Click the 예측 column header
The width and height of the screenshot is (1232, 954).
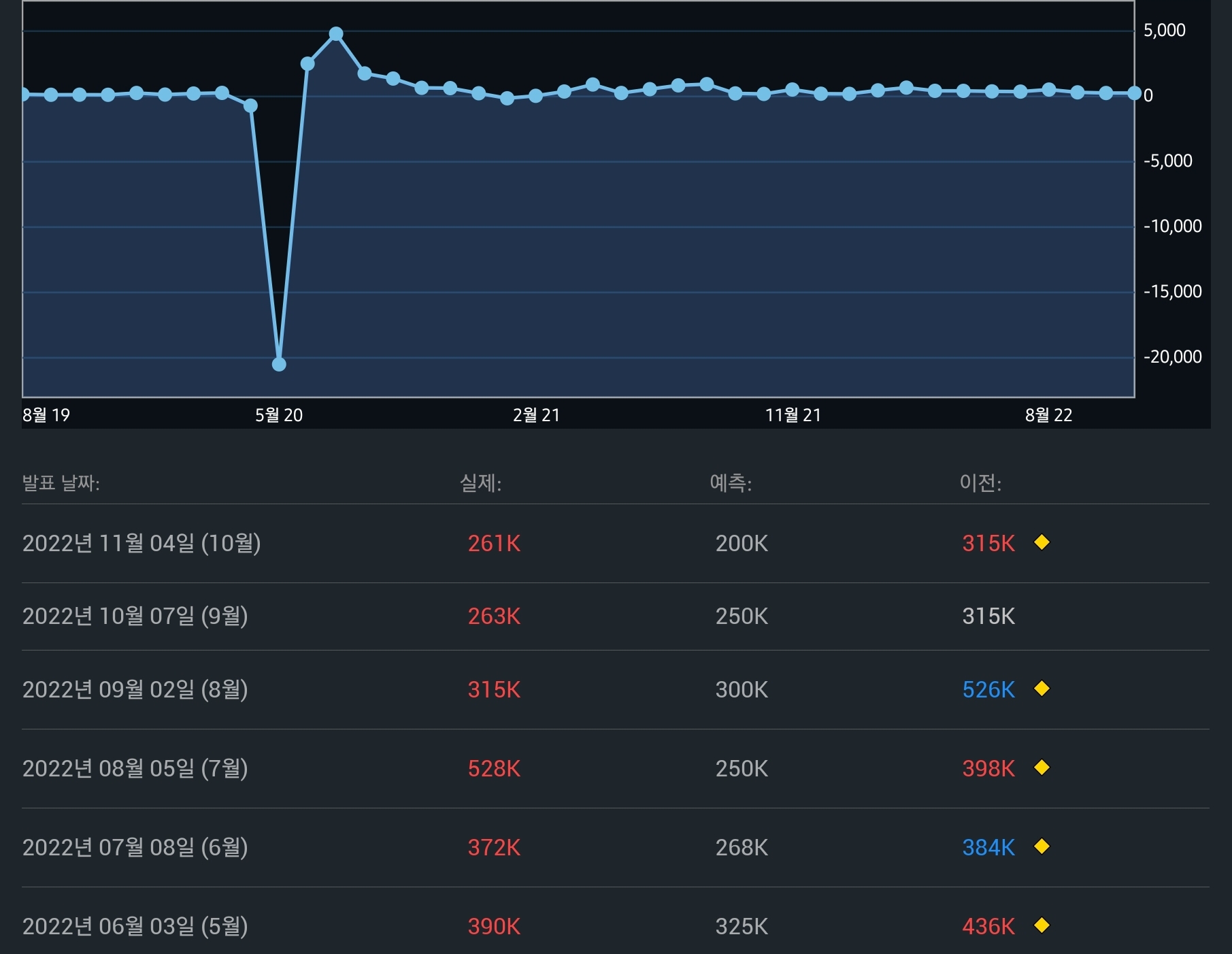[x=731, y=483]
